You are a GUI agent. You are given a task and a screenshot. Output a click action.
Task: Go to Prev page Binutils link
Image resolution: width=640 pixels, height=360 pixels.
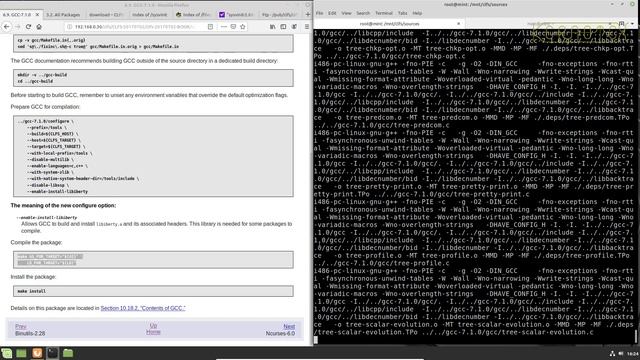tap(20, 327)
